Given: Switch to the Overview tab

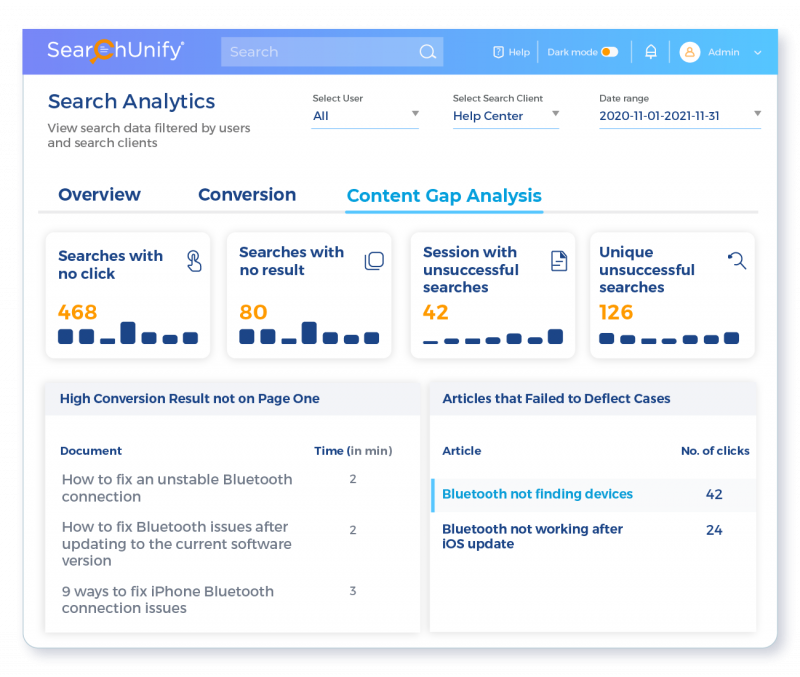Looking at the screenshot, I should click(99, 194).
